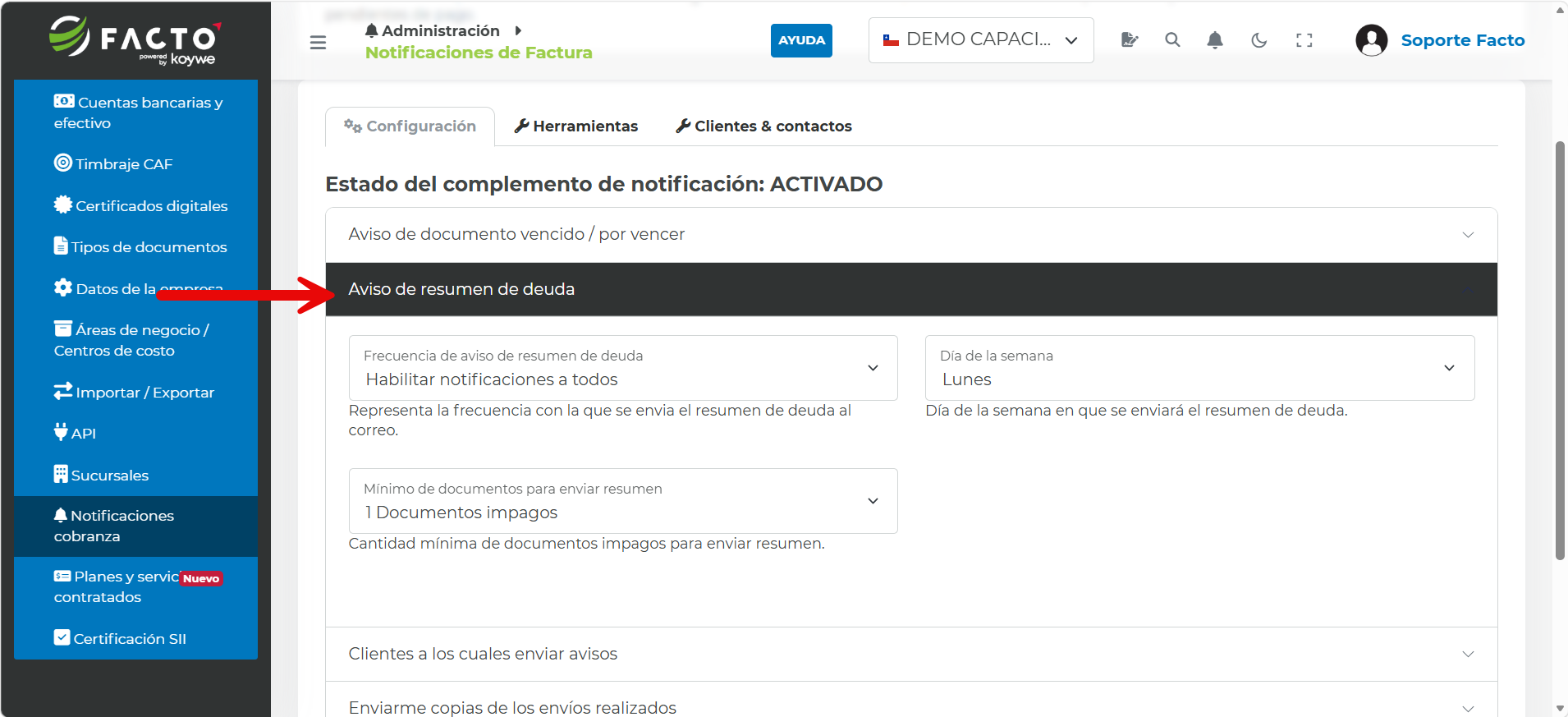This screenshot has height=717, width=1568.
Task: Click the Certificados digitales badge icon
Action: pos(63,205)
